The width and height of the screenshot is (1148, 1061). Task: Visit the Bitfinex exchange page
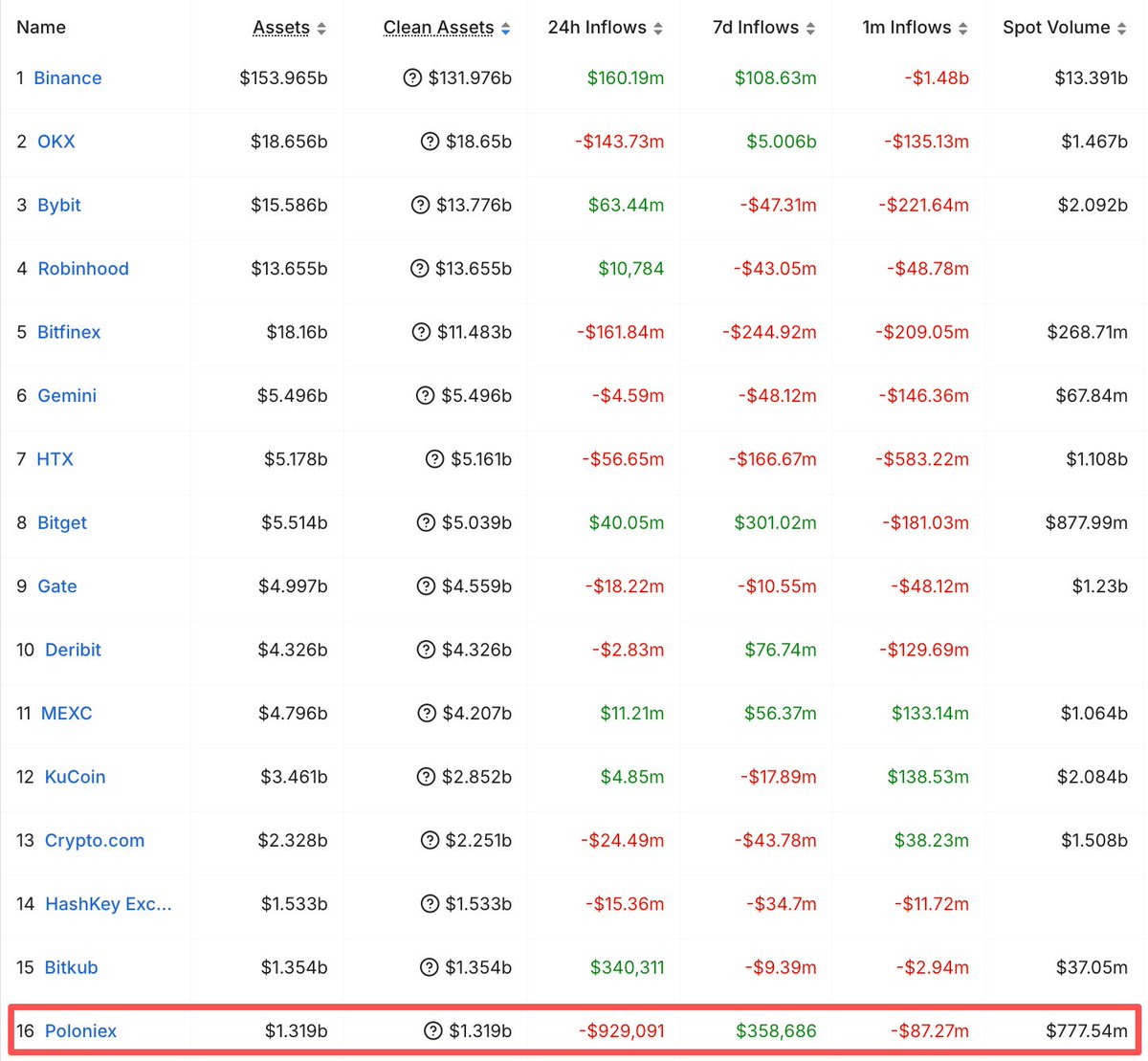click(69, 332)
